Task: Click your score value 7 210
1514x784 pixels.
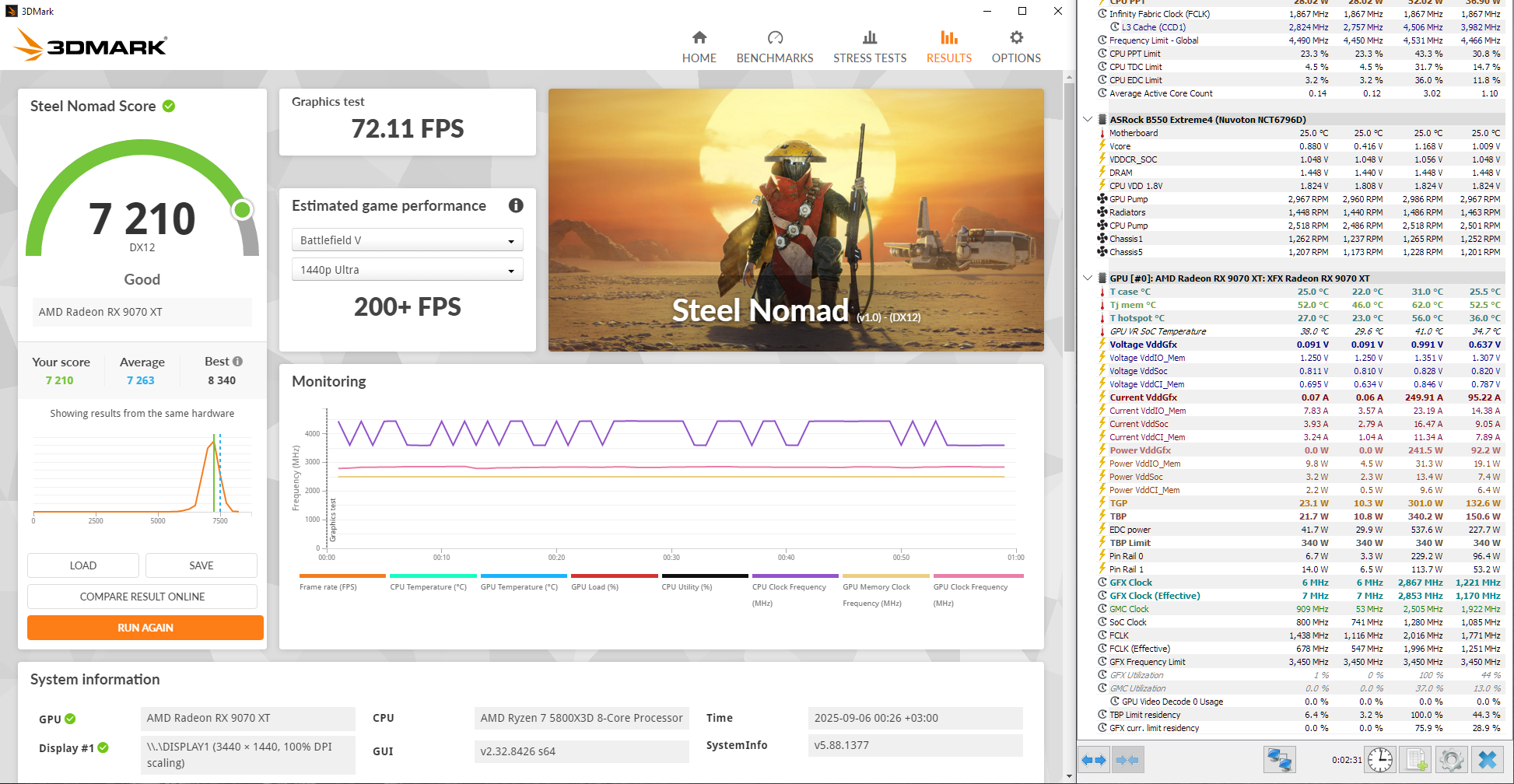Action: tap(59, 380)
